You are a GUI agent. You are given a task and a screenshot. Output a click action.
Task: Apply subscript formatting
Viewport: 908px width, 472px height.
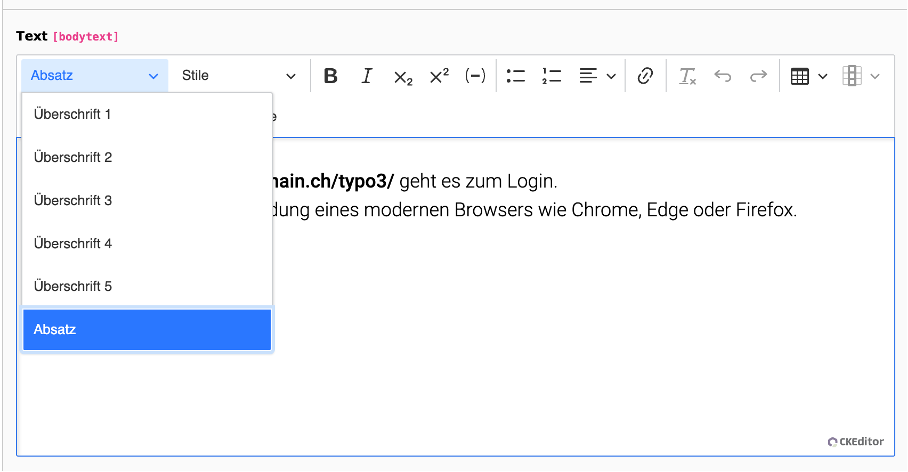tap(403, 76)
